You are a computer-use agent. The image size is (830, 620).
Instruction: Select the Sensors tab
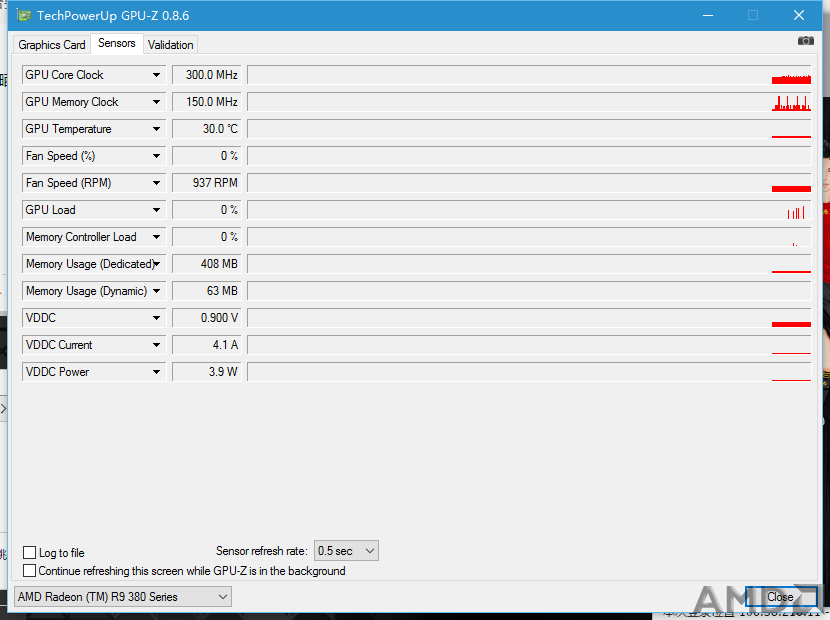[116, 43]
